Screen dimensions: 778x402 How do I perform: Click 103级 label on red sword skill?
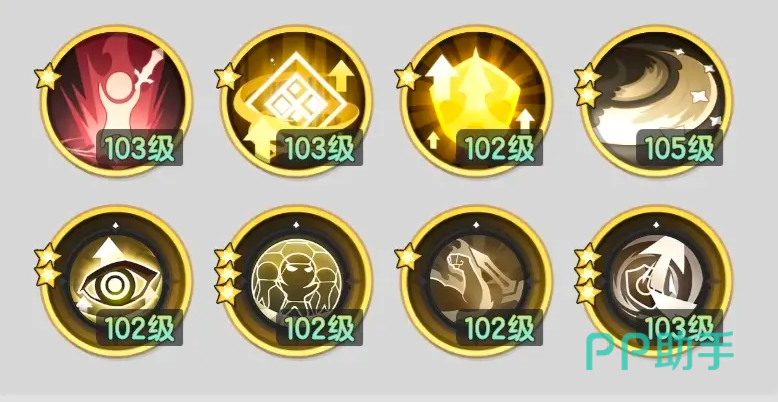coord(139,147)
